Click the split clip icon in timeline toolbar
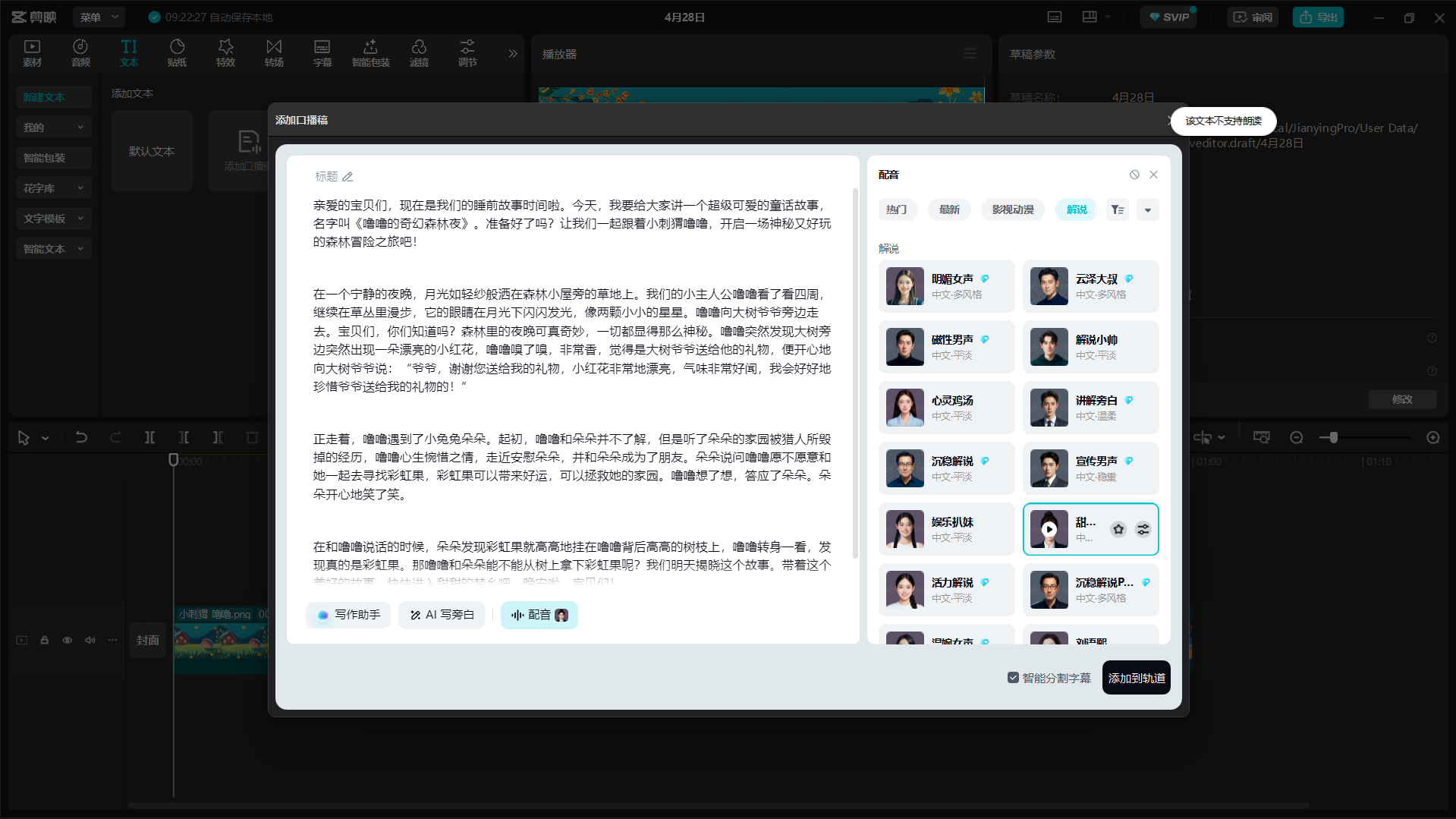Viewport: 1456px width, 819px height. [x=149, y=437]
